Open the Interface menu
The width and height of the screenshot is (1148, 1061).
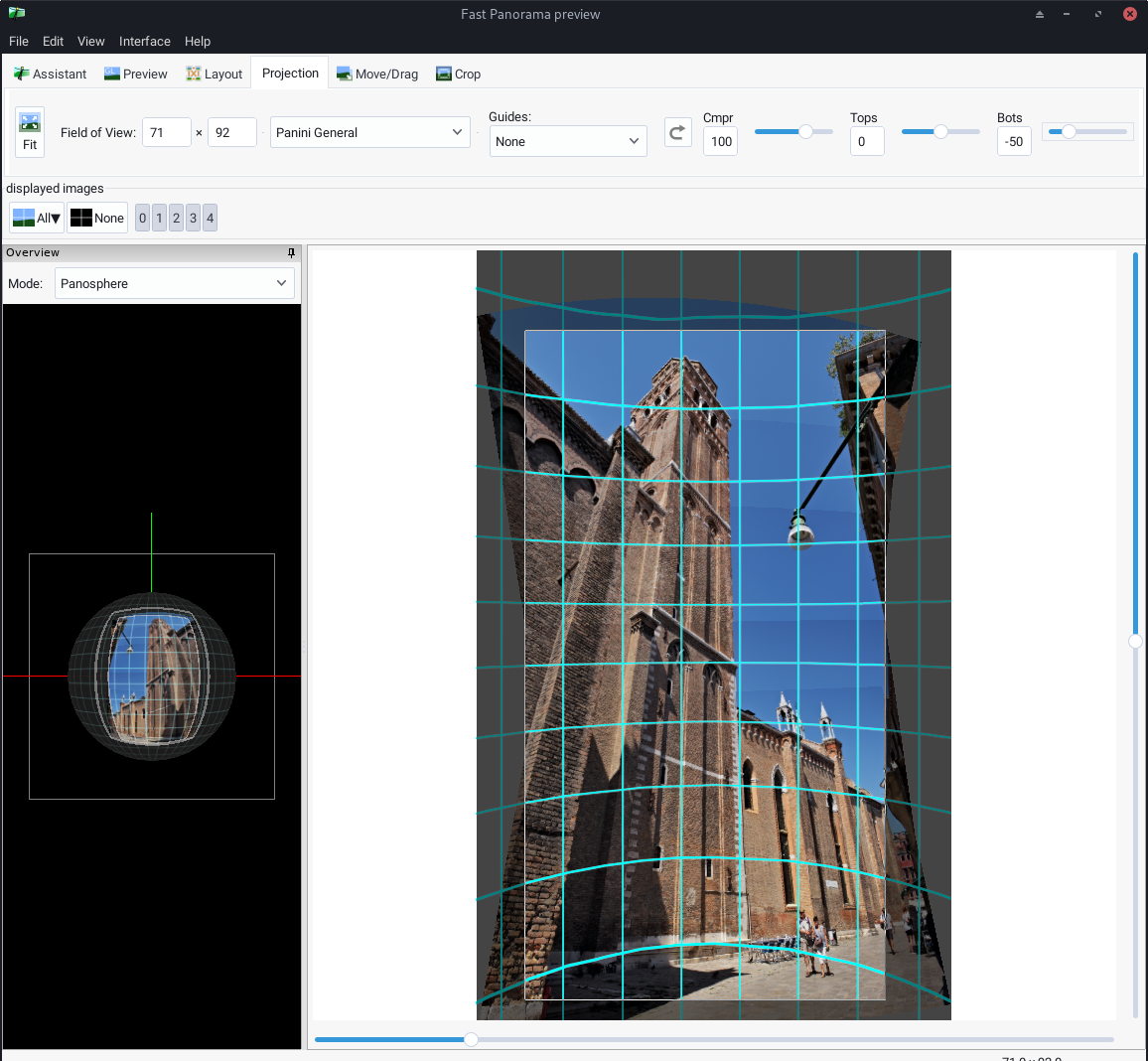pyautogui.click(x=145, y=41)
